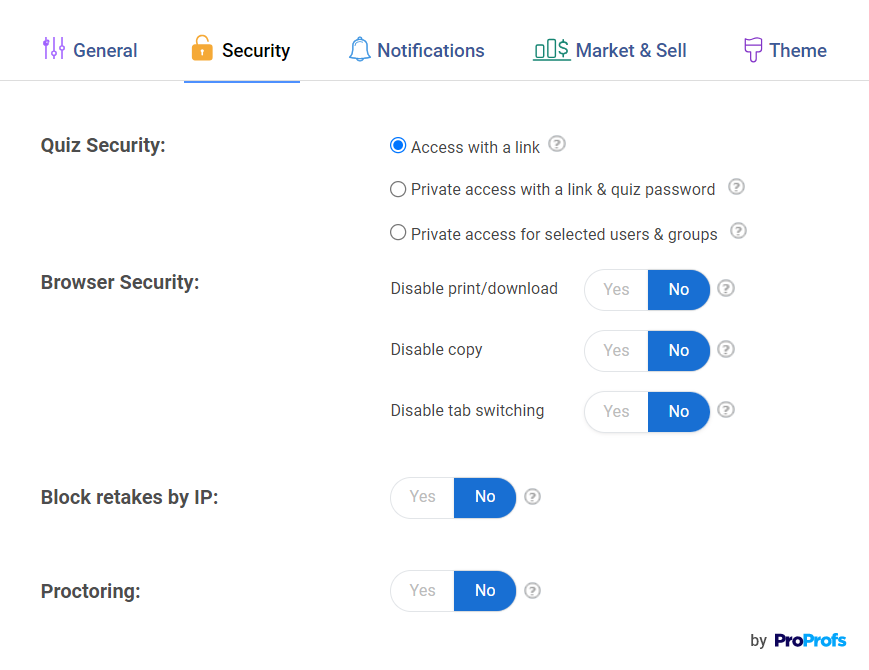869x670 pixels.
Task: Open help tooltip for Disable print/download
Action: [726, 288]
